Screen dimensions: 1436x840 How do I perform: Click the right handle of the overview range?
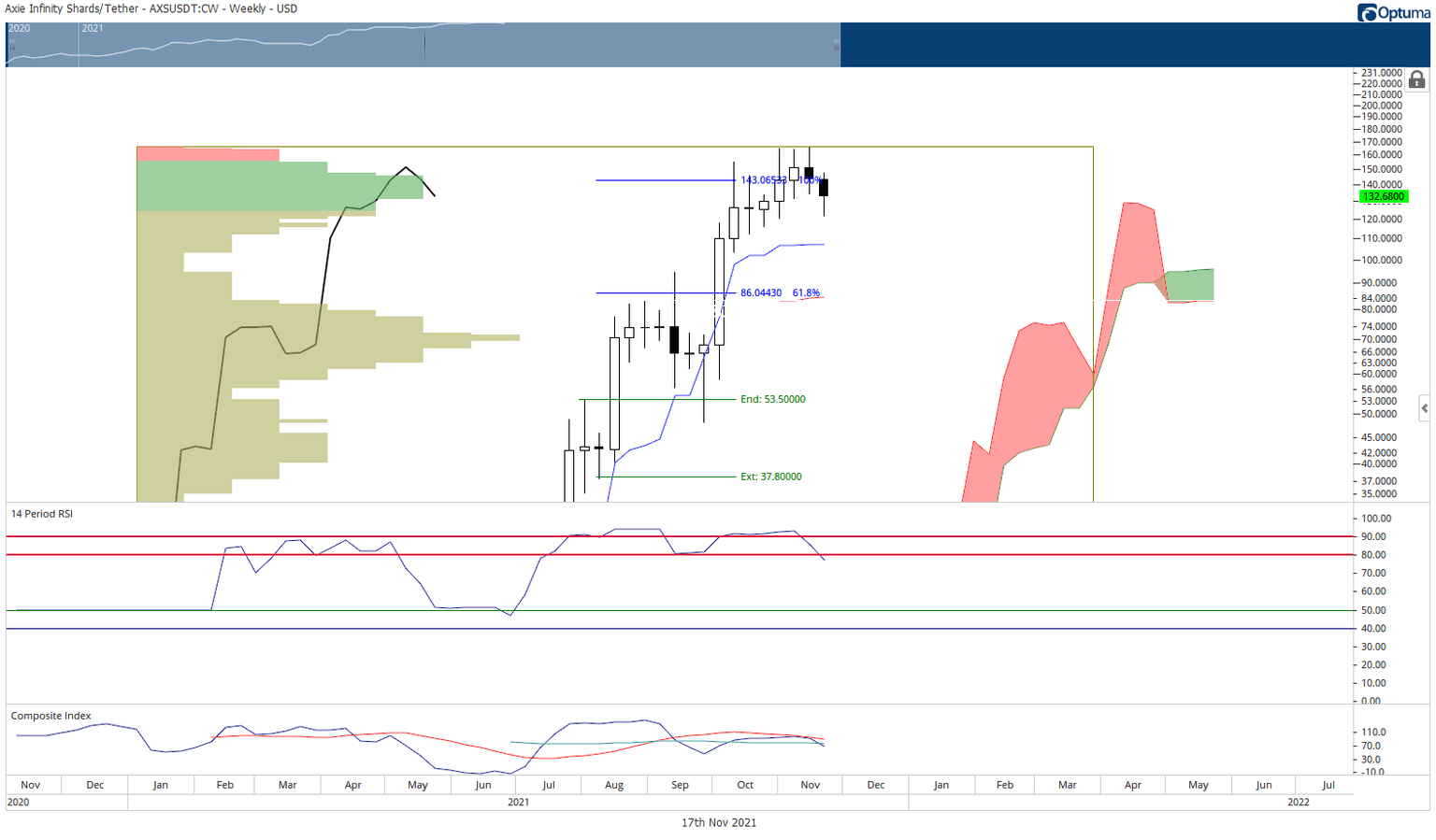[x=837, y=44]
